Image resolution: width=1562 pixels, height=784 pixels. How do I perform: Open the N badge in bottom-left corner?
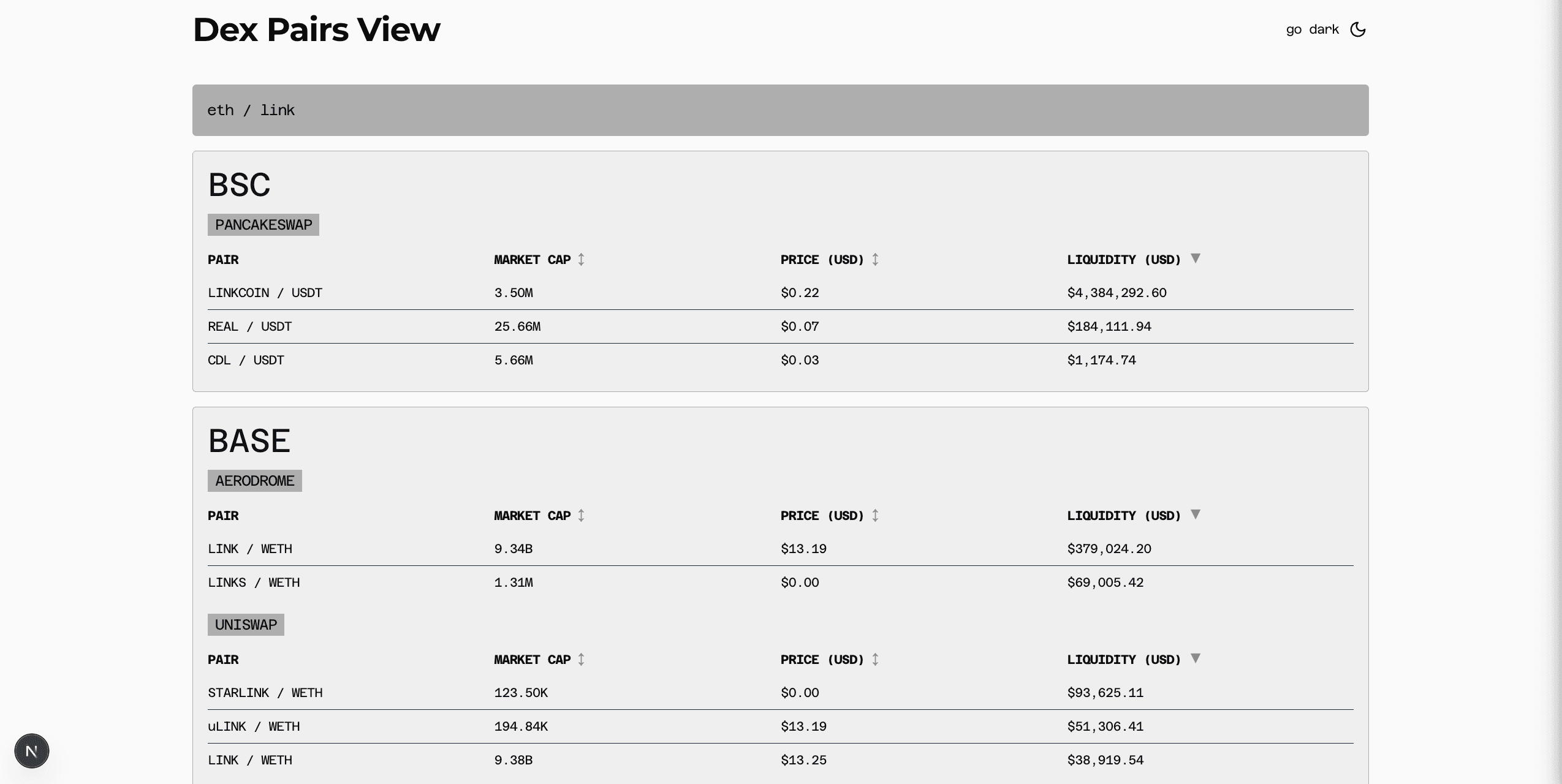coord(31,750)
